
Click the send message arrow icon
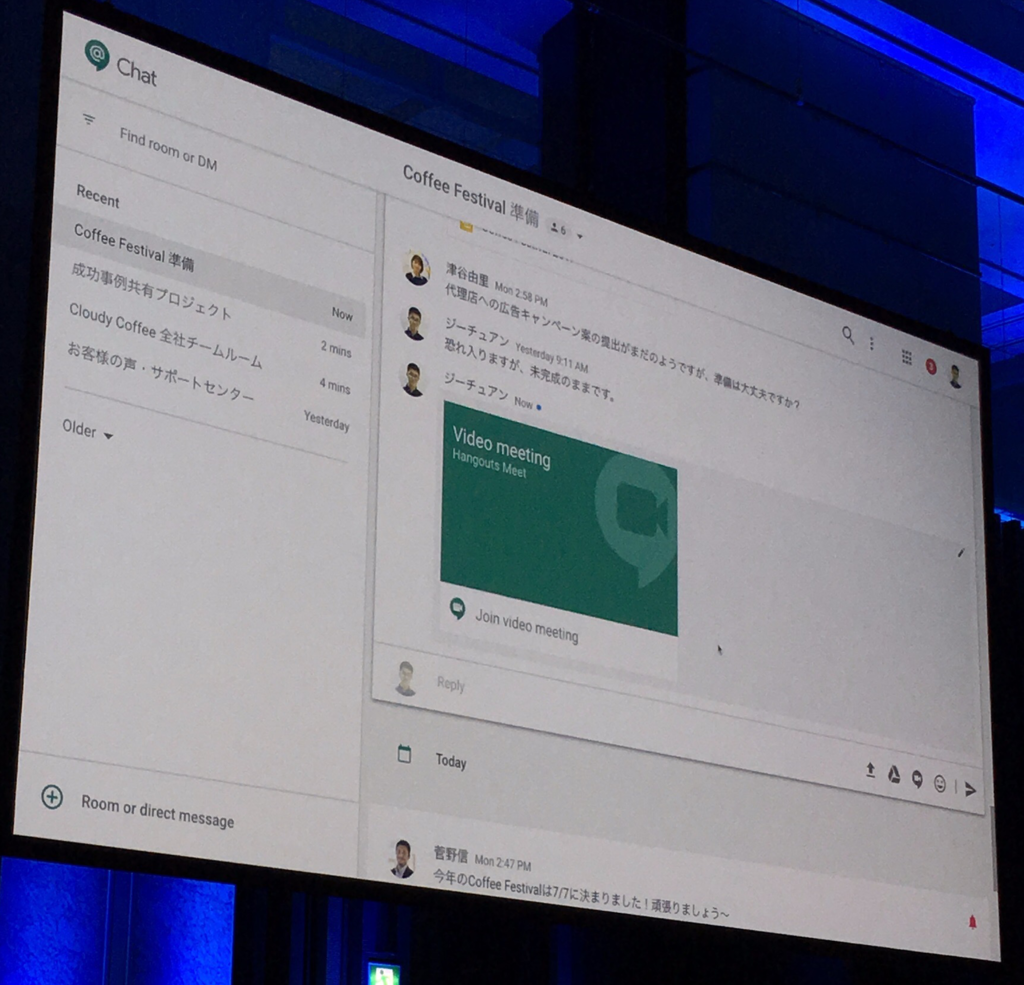(x=970, y=789)
